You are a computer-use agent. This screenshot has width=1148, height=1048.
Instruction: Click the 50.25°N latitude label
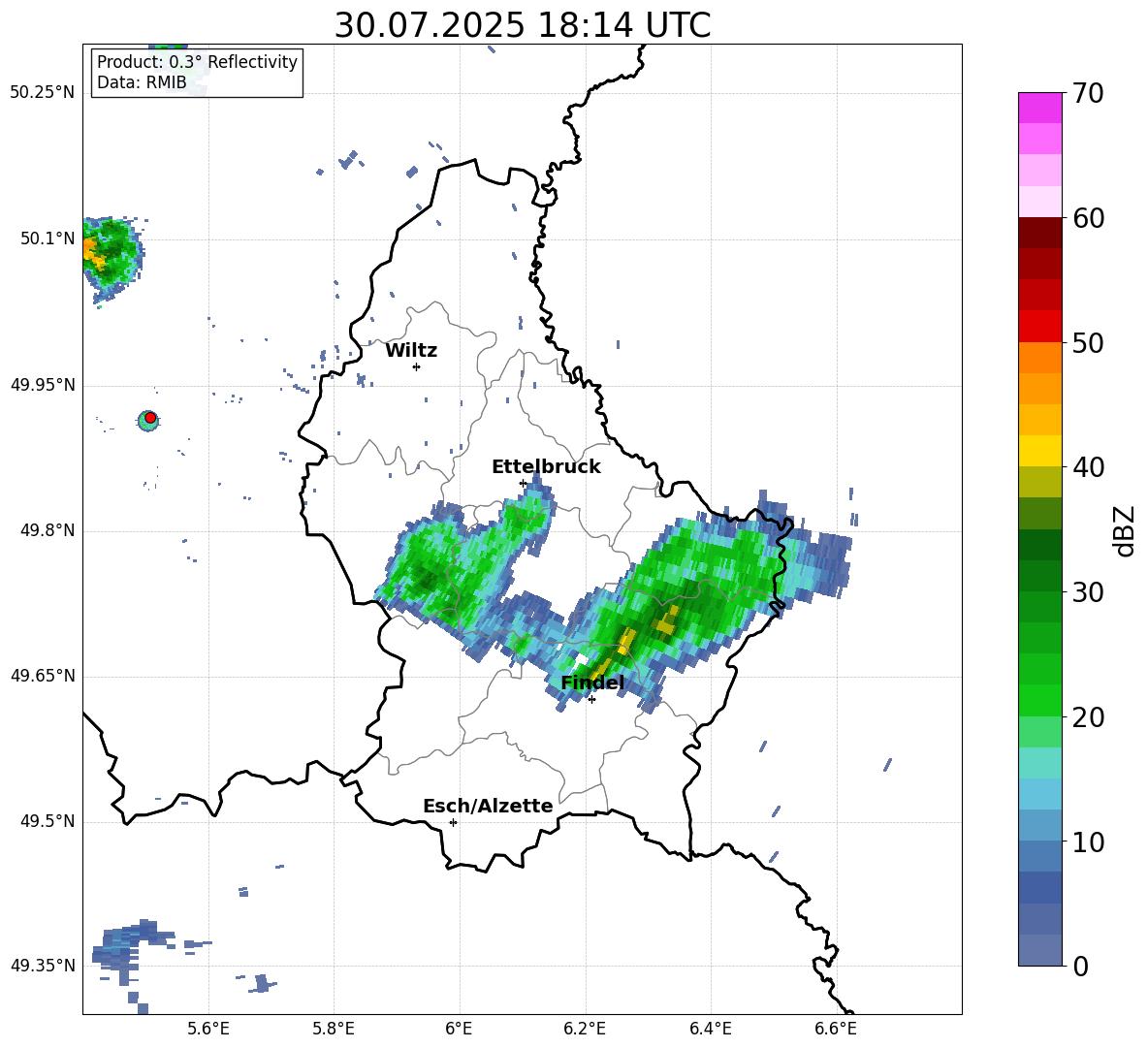[x=43, y=93]
